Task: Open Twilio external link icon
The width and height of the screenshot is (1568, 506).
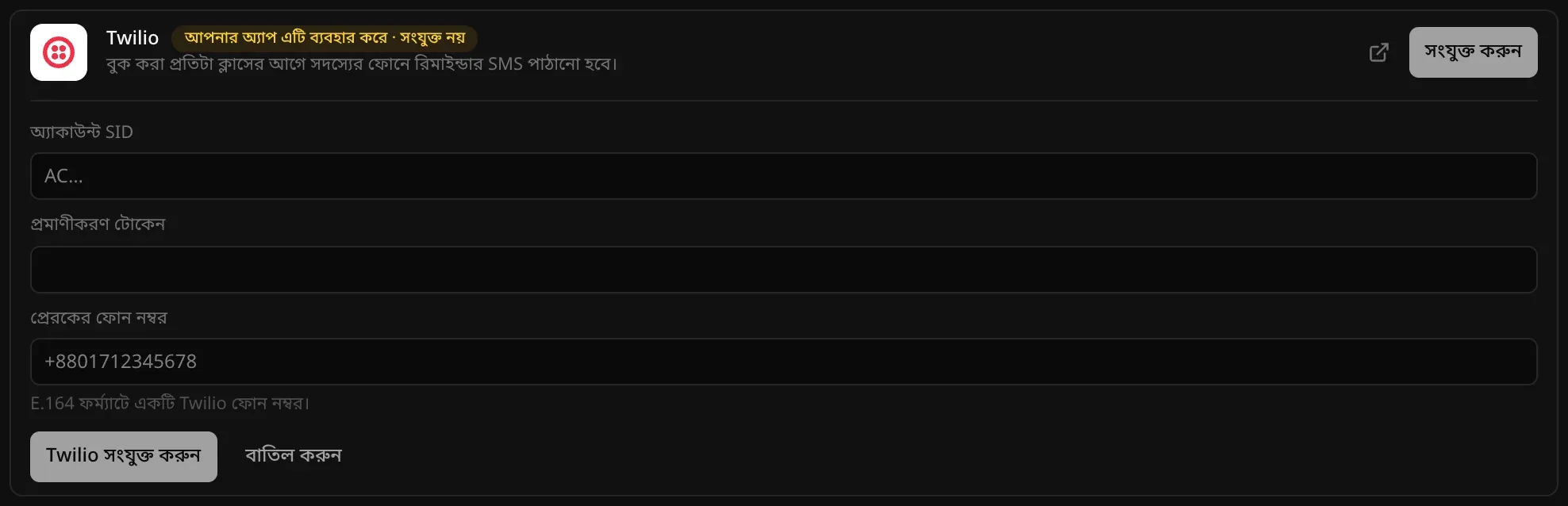Action: [1379, 52]
